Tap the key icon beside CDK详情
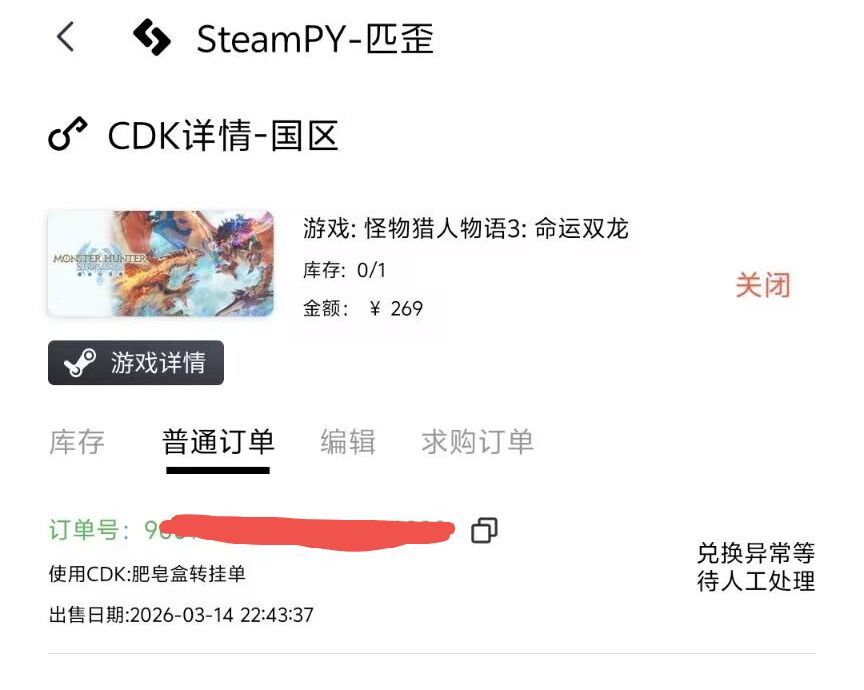Screen dimensions: 864x690 click(68, 134)
